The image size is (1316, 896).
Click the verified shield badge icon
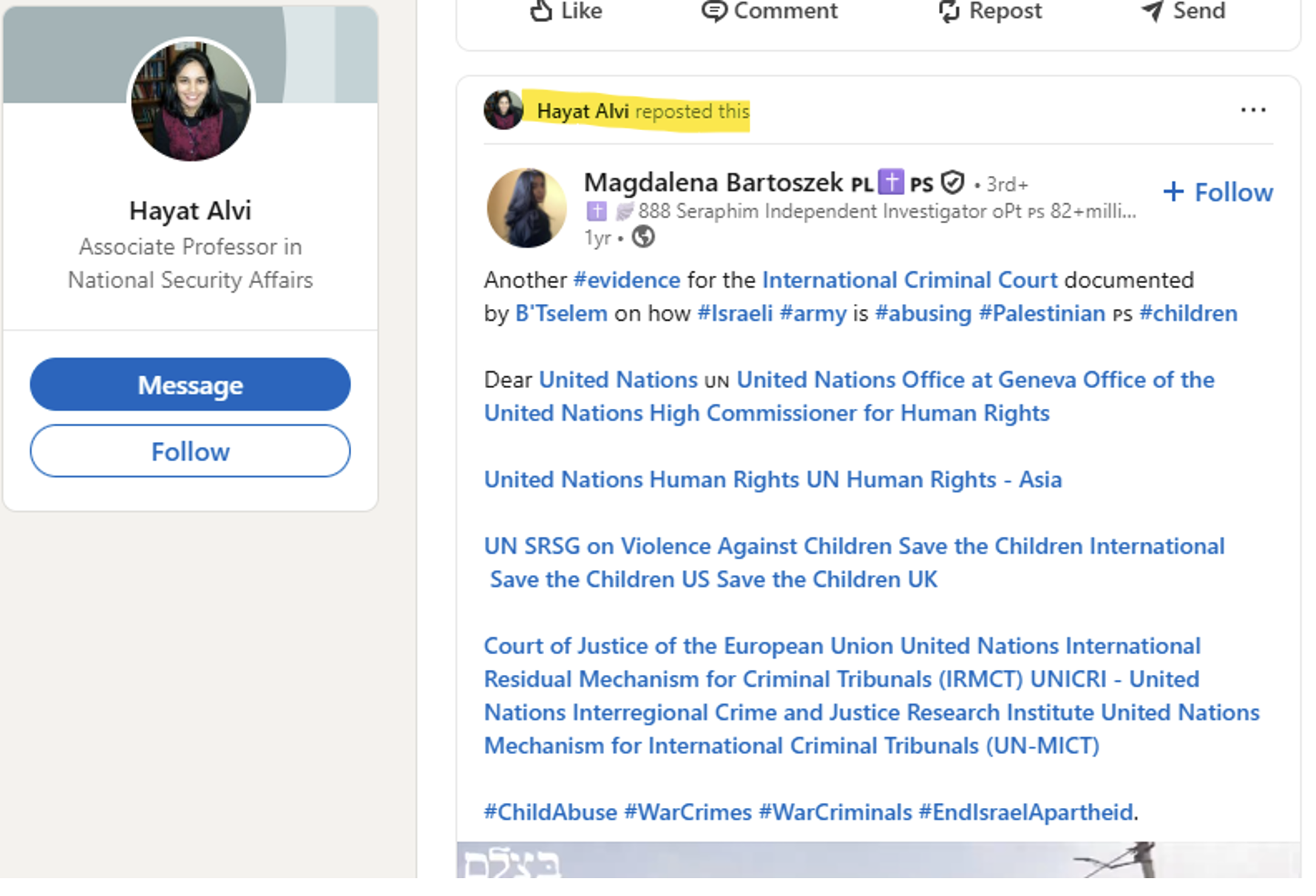(x=953, y=183)
